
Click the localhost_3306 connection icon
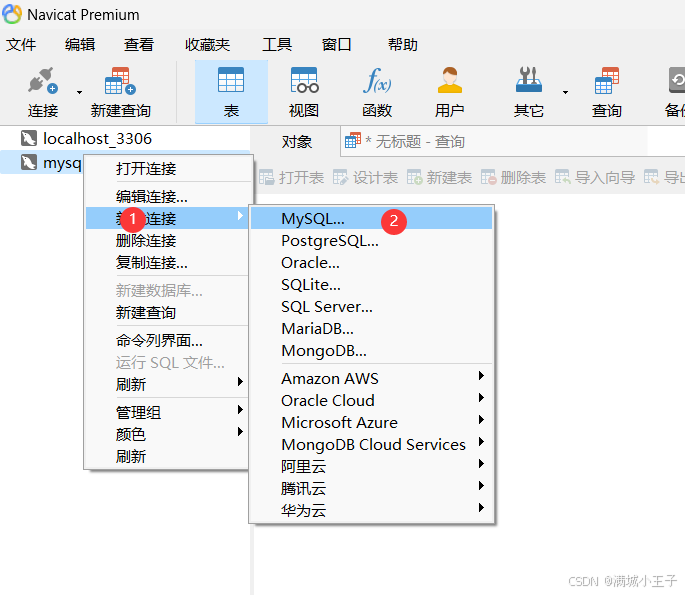coord(29,138)
